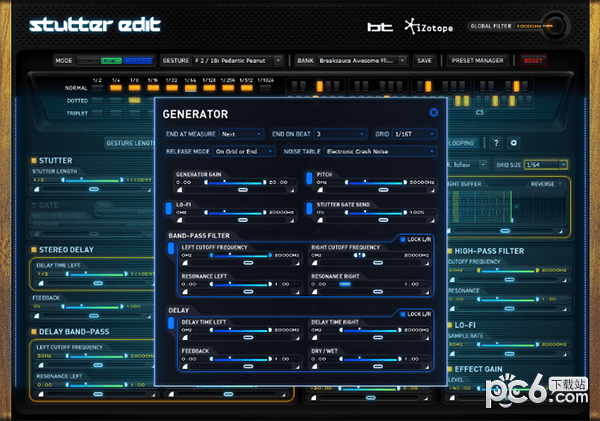Screen dimensions: 600x421
Task: Adjust the Stutter Length range slider
Action: [x=92, y=180]
